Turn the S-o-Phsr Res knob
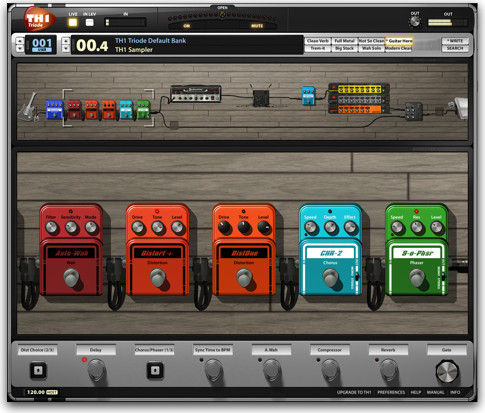The image size is (485, 413). tap(417, 227)
